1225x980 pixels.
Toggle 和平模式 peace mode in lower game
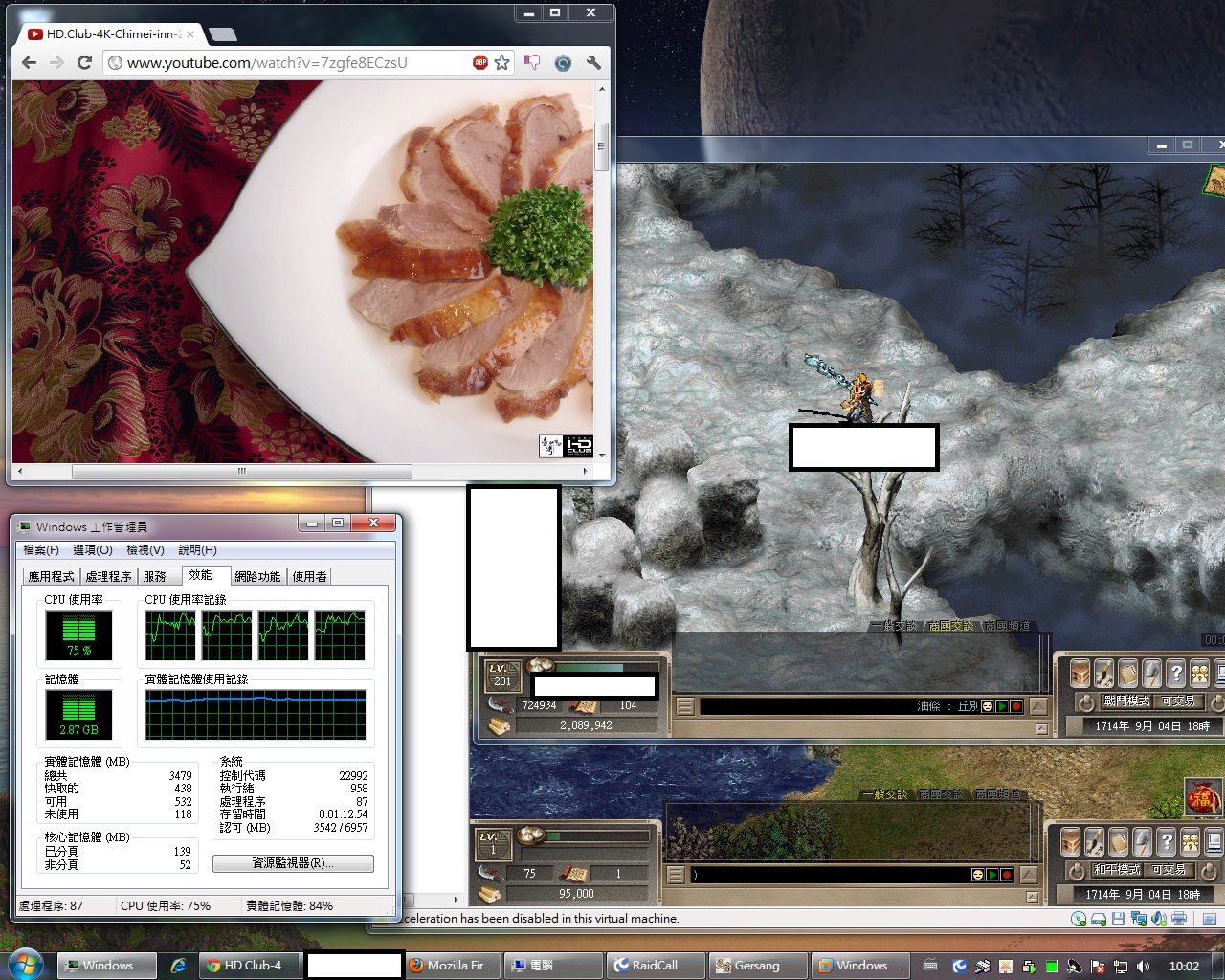(1117, 870)
